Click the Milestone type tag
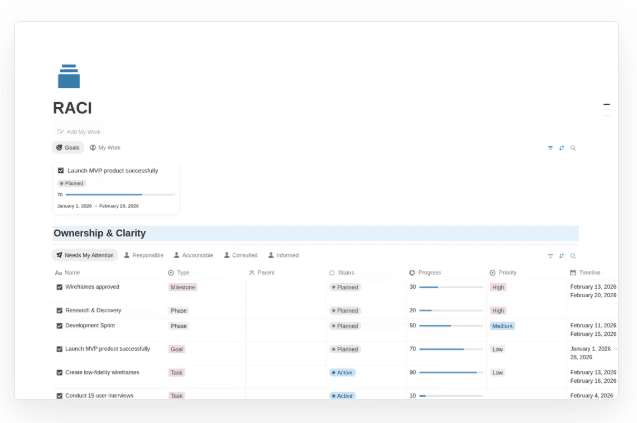The height and width of the screenshot is (423, 637). 183,287
